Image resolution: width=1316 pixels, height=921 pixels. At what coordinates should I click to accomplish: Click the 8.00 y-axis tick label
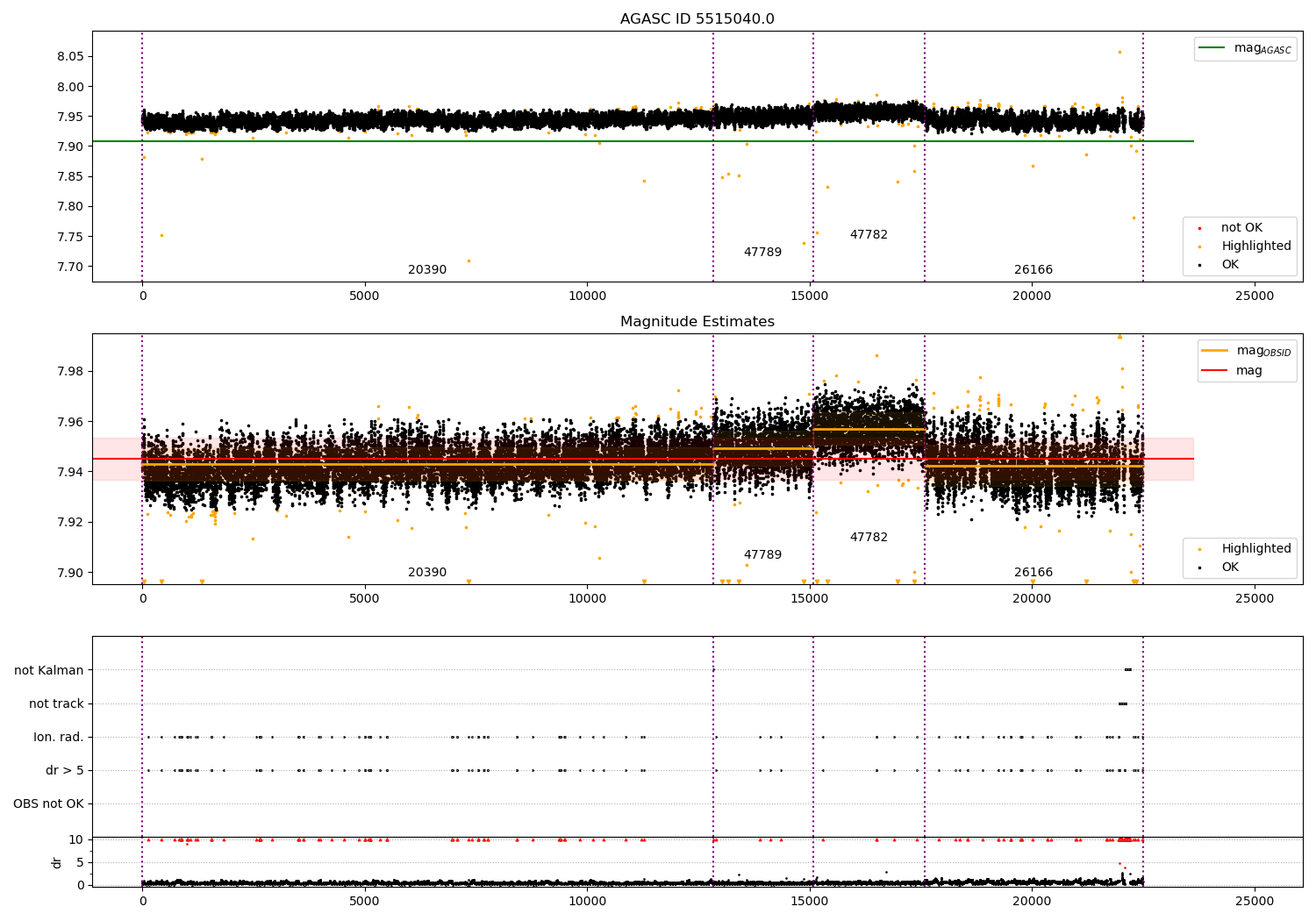coord(69,87)
